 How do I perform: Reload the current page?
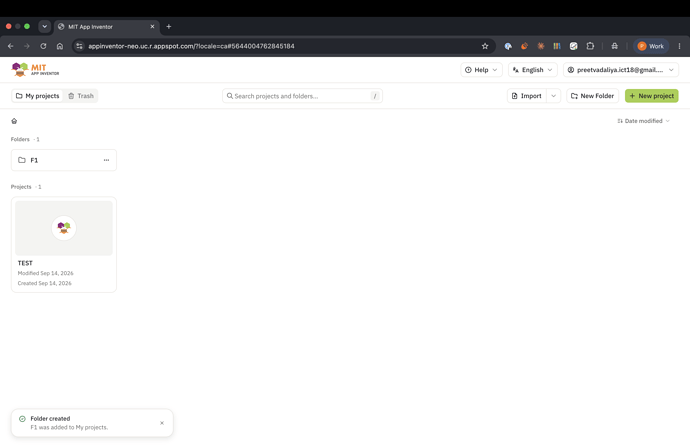(x=43, y=46)
